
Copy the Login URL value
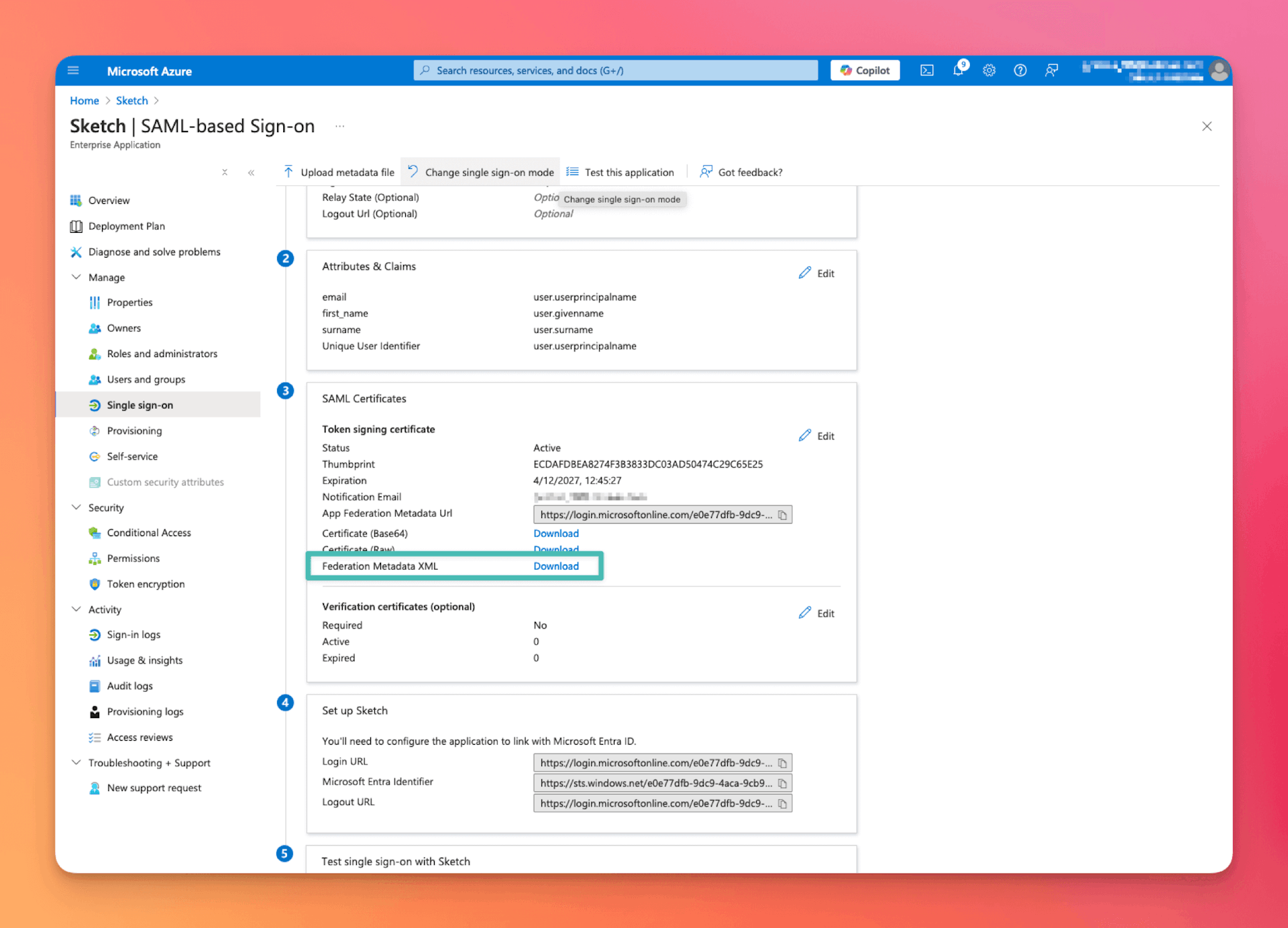(x=782, y=763)
